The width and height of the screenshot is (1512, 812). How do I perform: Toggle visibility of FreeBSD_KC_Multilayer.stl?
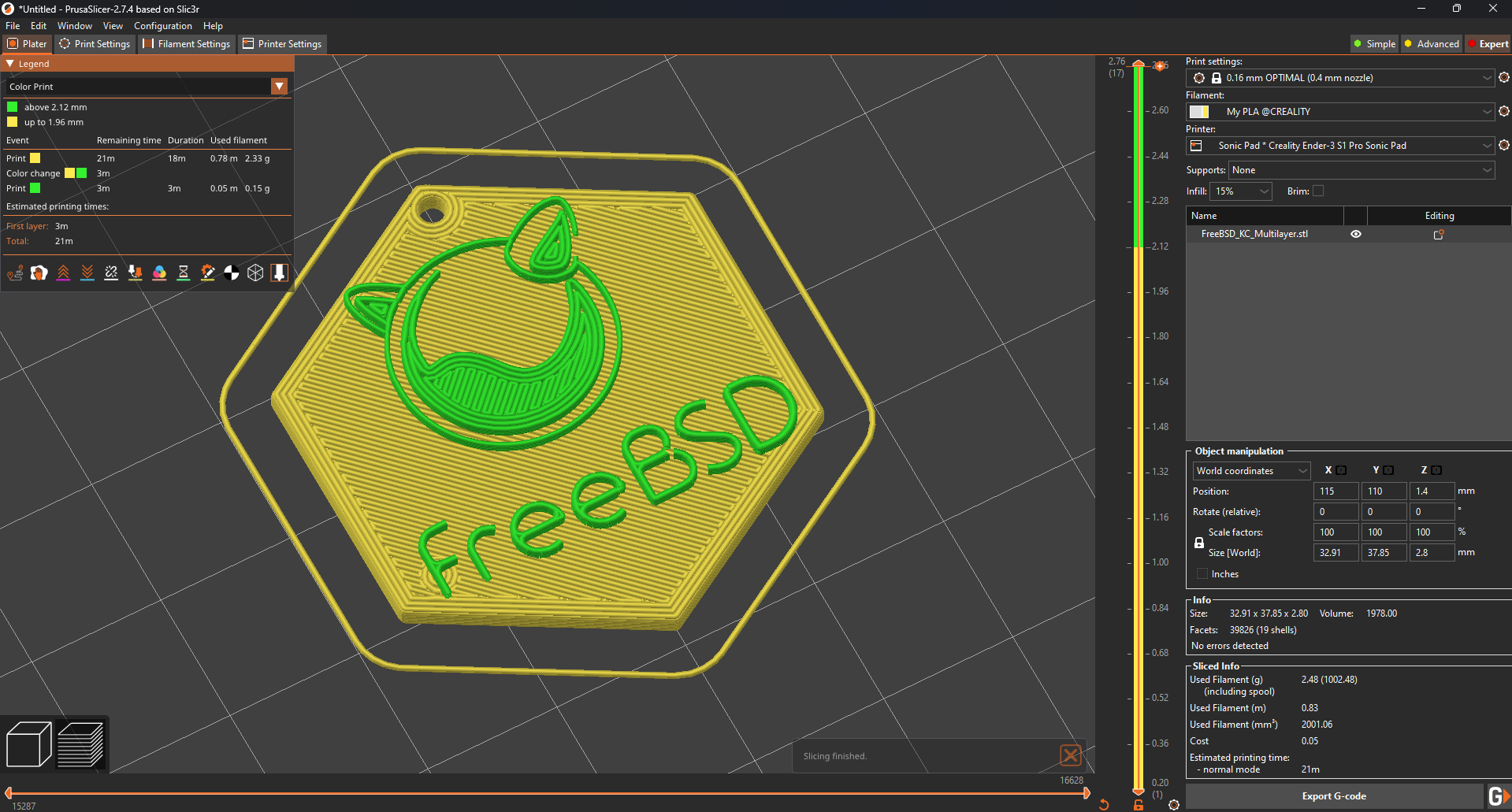[1356, 234]
